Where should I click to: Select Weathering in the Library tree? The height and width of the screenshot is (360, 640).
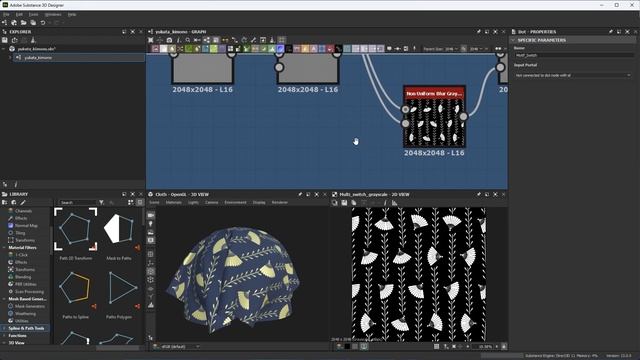click(25, 313)
